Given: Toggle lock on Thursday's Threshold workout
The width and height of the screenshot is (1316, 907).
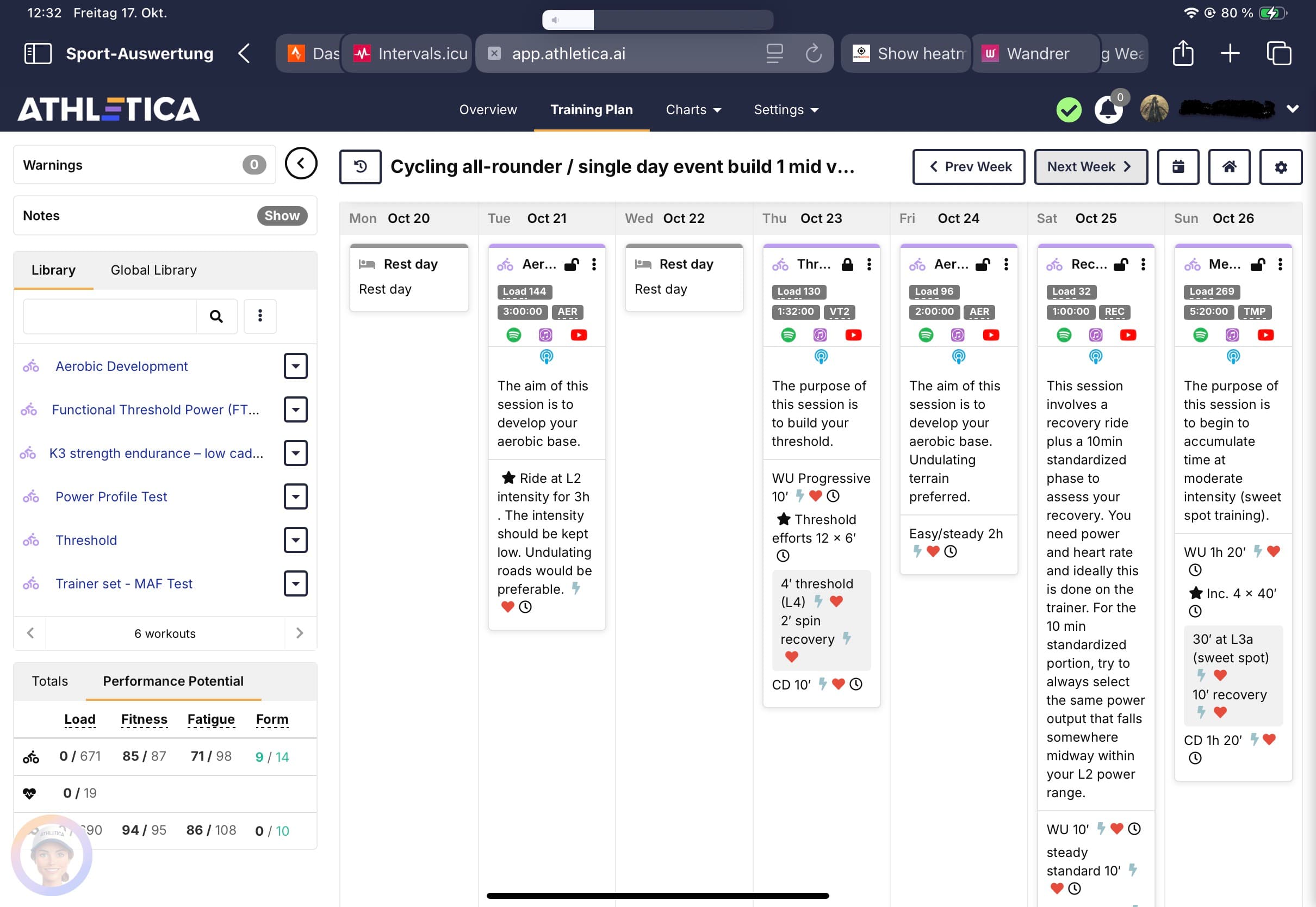Looking at the screenshot, I should coord(847,264).
